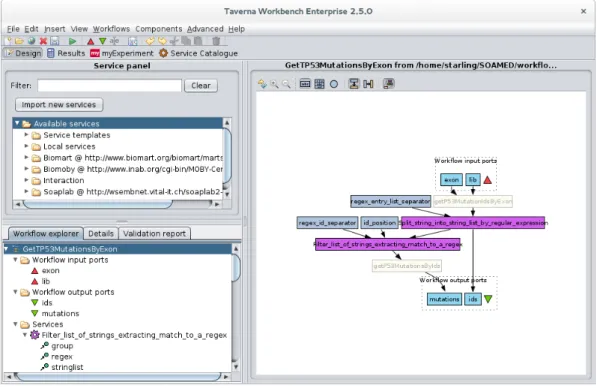The image size is (597, 388).
Task: Select the exon input port in explorer tree
Action: point(46,271)
